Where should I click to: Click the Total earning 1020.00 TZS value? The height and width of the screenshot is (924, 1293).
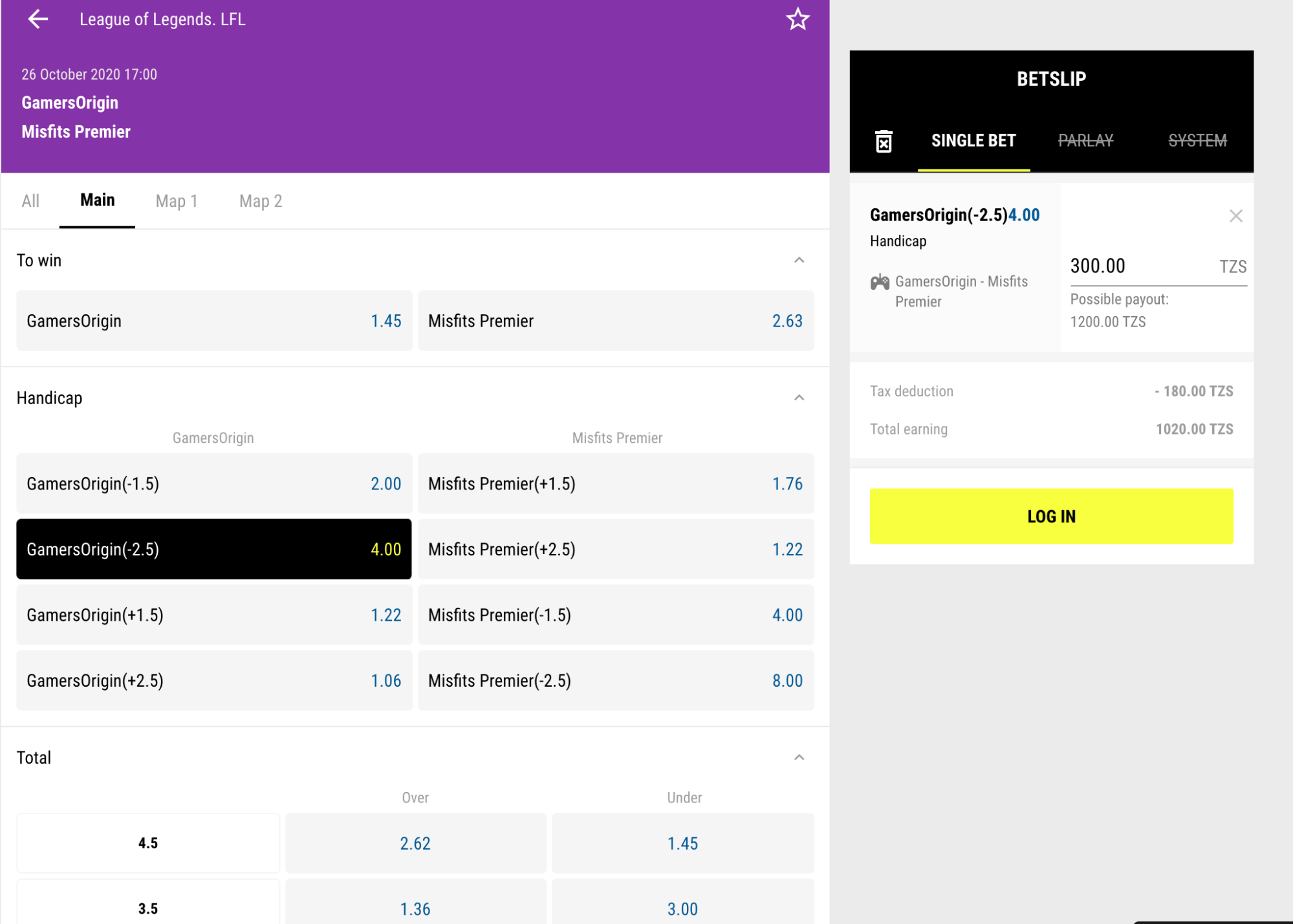[1194, 429]
